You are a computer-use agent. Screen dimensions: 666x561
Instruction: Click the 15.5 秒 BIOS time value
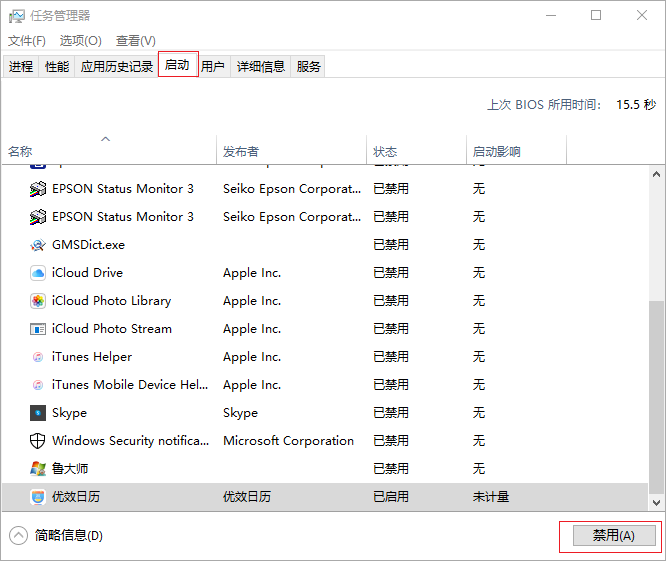(x=636, y=104)
